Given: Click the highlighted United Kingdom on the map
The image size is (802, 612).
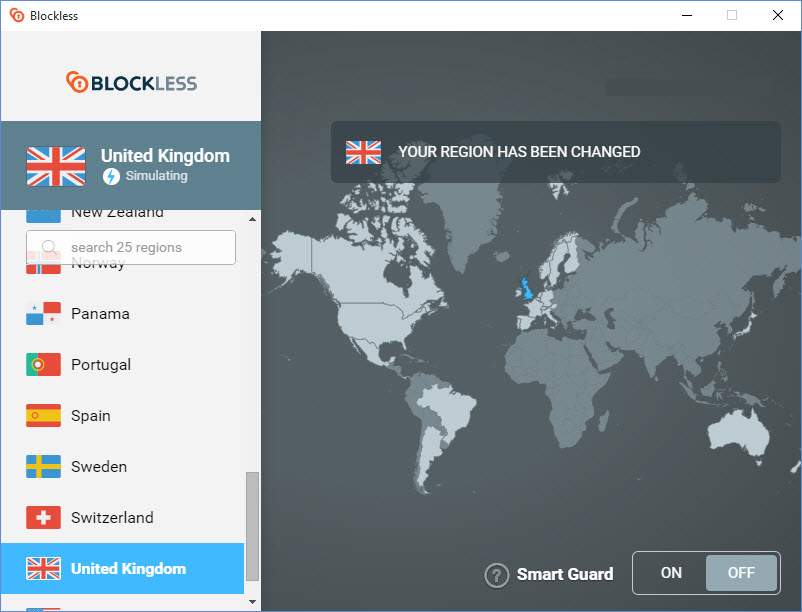Looking at the screenshot, I should click(526, 289).
